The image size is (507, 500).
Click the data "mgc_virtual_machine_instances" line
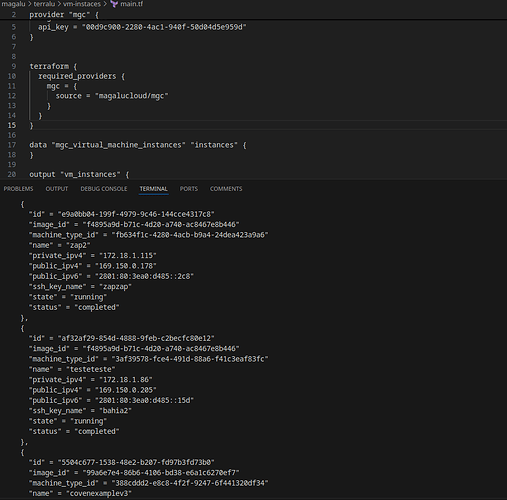tap(138, 145)
